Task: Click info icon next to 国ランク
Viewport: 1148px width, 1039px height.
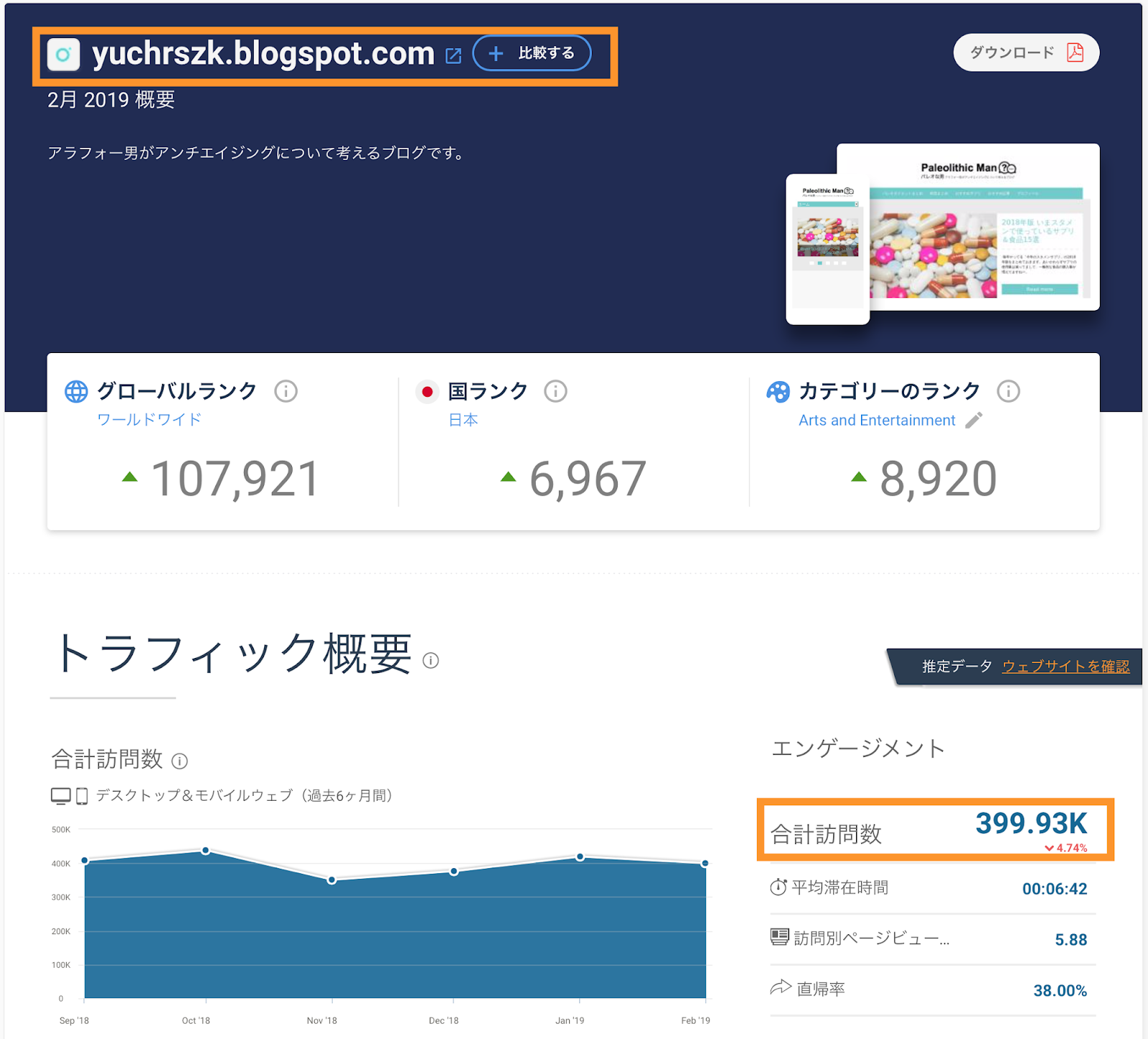Action: click(555, 391)
